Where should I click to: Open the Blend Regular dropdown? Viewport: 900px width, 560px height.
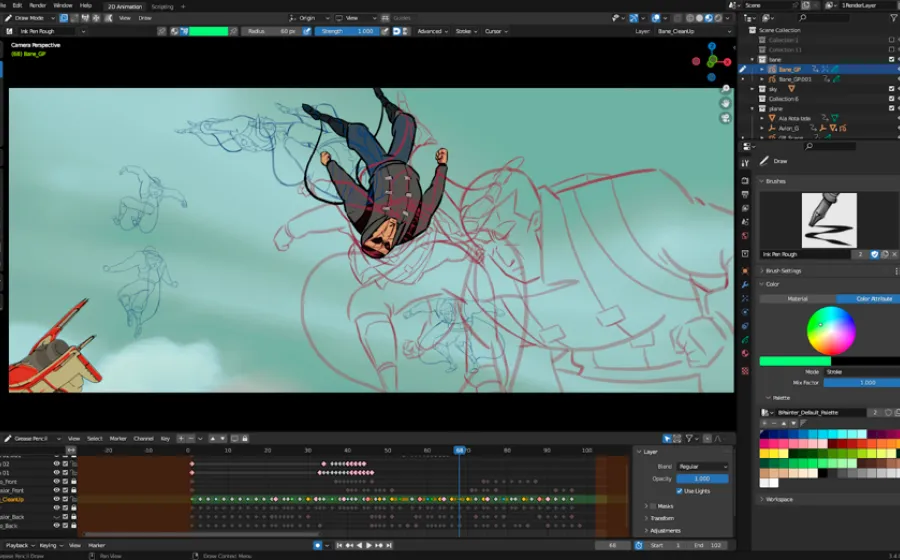(x=703, y=466)
